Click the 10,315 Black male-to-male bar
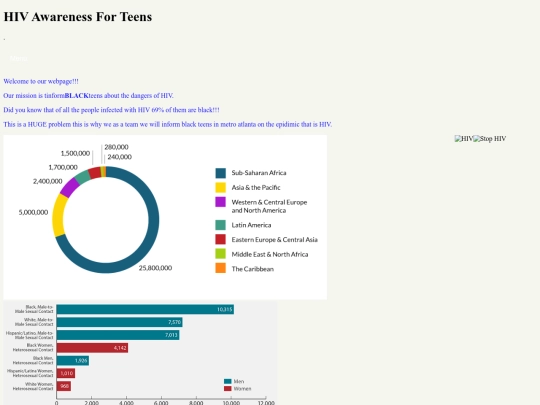 145,309
